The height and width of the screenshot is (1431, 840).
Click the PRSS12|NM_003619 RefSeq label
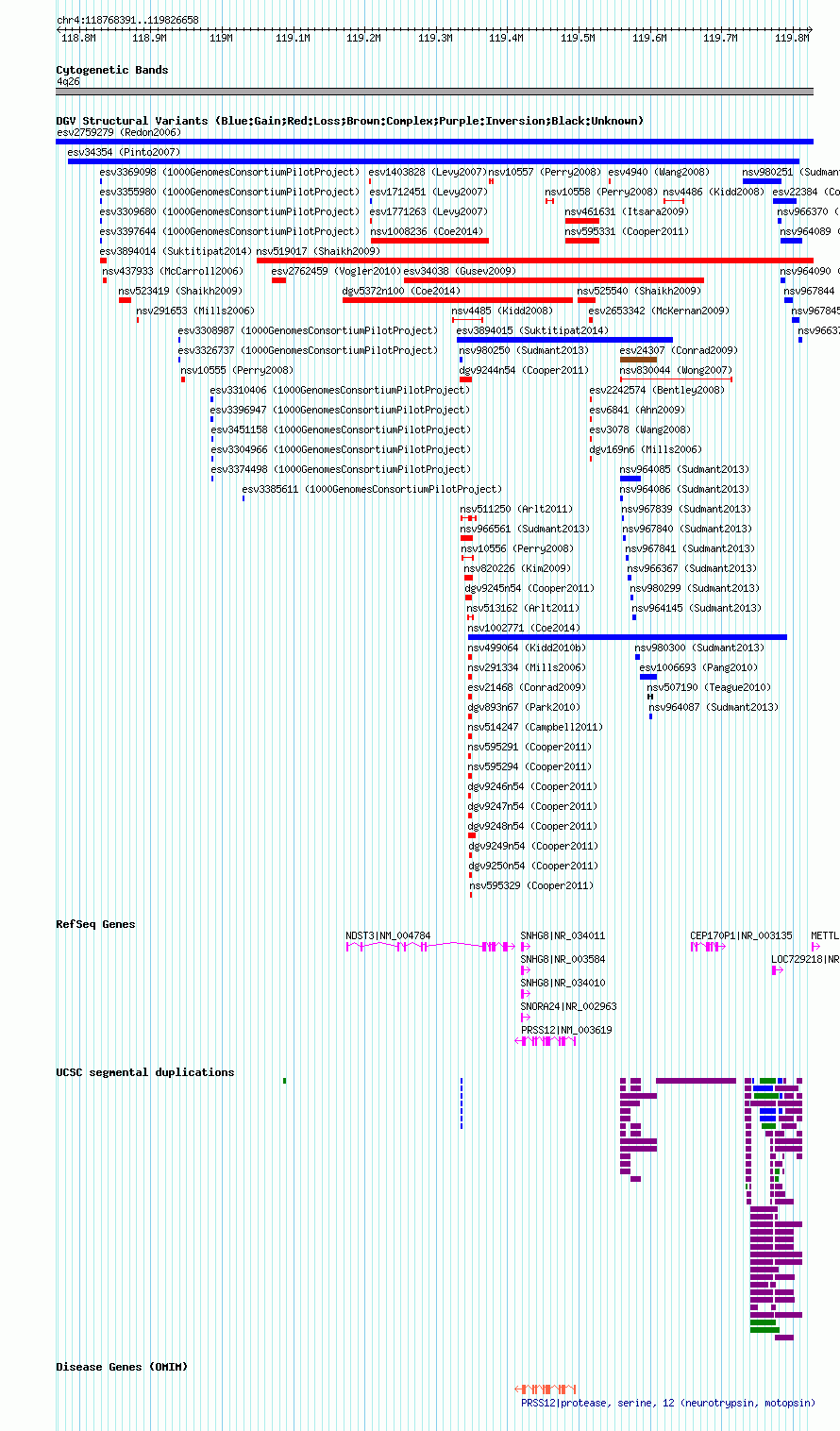click(x=566, y=1030)
